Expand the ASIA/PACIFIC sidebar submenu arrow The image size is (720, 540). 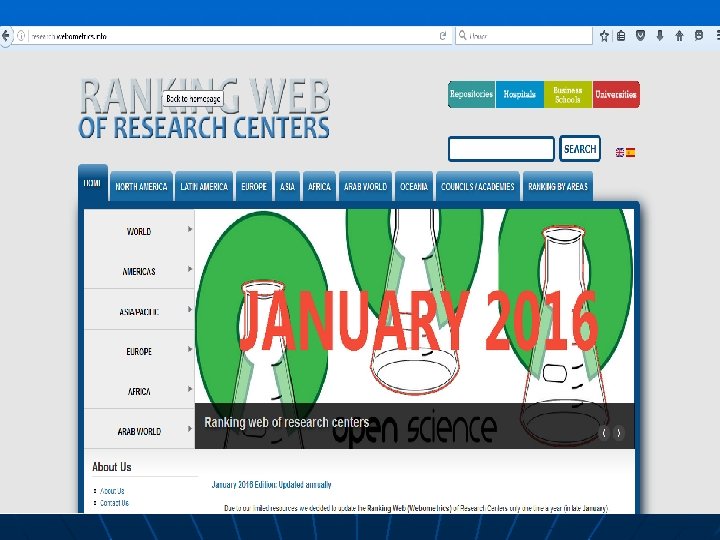click(190, 309)
